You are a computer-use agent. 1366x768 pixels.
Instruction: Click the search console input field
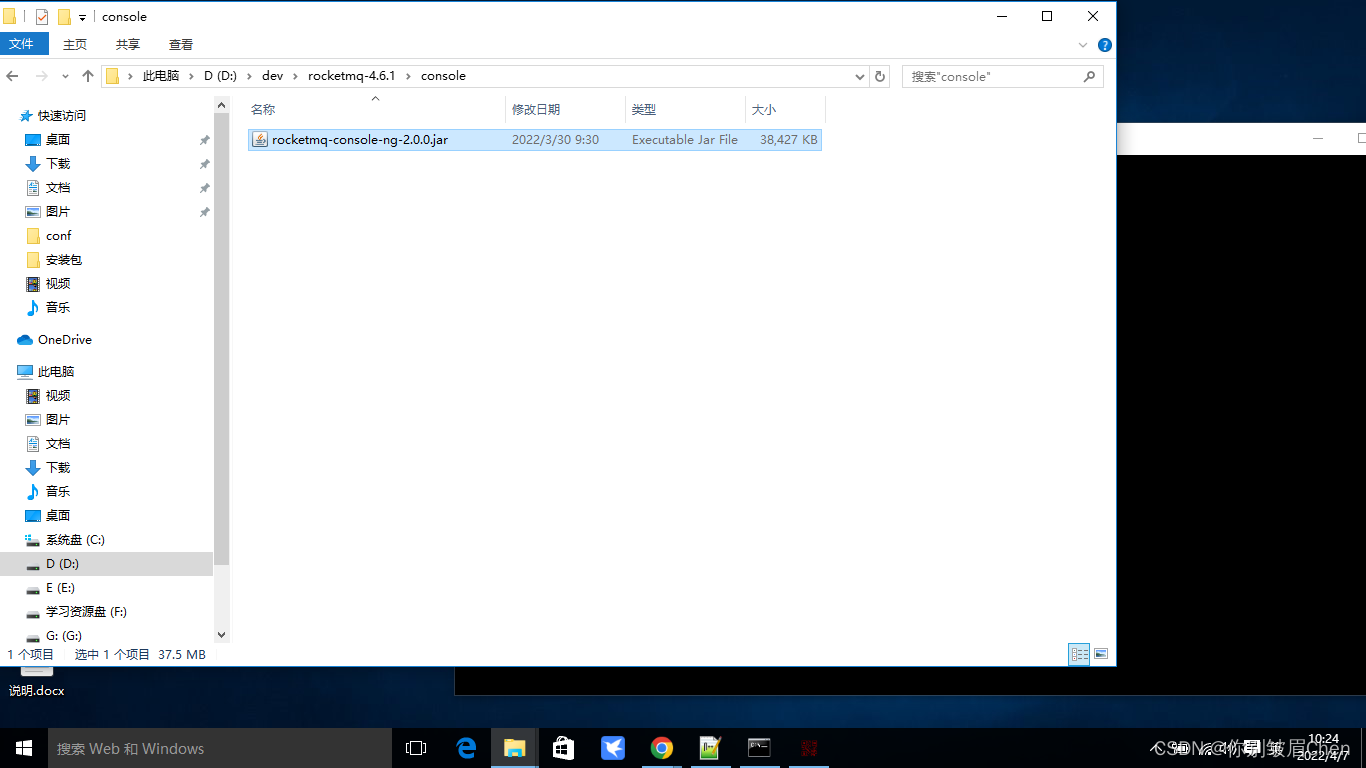pos(993,76)
